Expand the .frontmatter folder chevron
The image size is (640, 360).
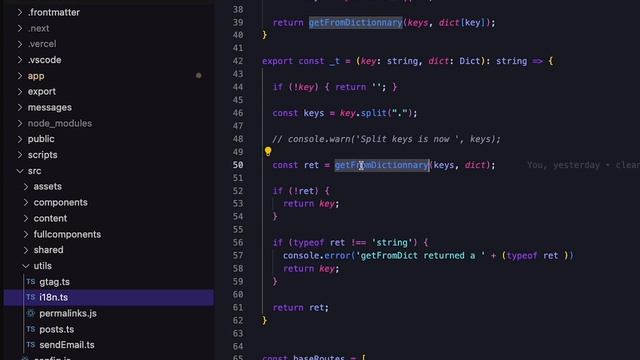pyautogui.click(x=20, y=13)
